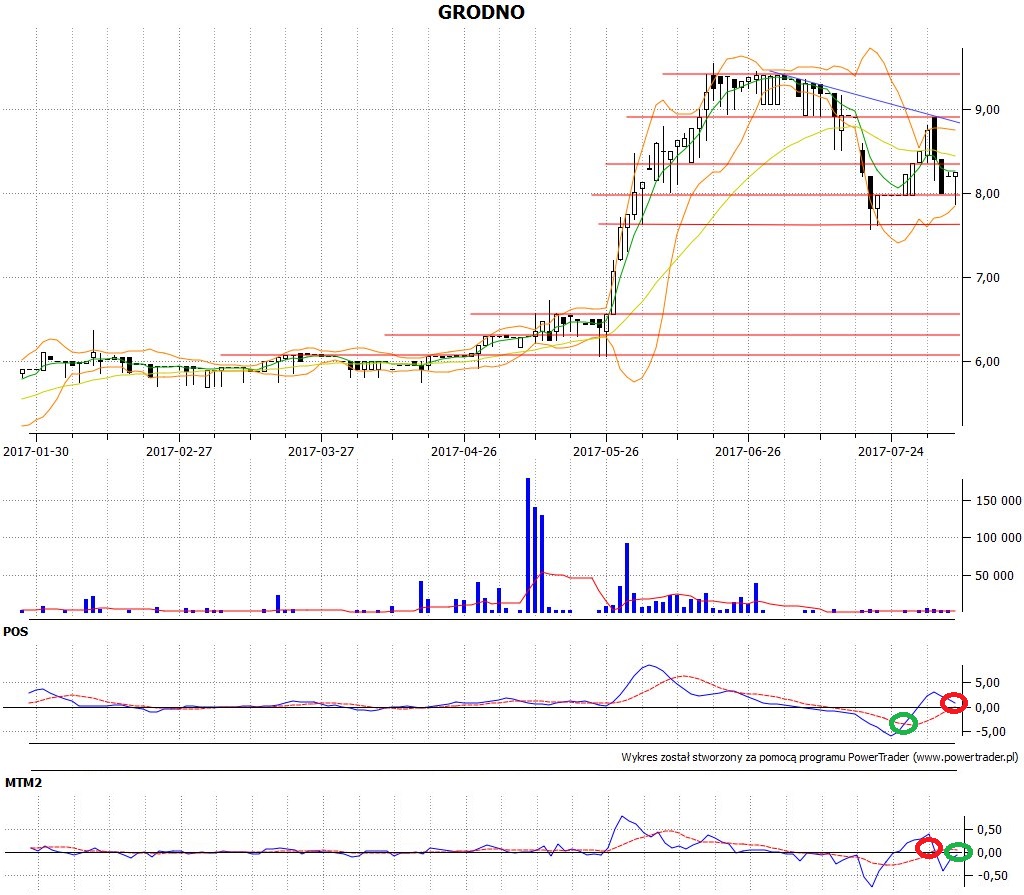Click the 6,00 price axis value
Image resolution: width=1024 pixels, height=895 pixels.
[x=987, y=361]
